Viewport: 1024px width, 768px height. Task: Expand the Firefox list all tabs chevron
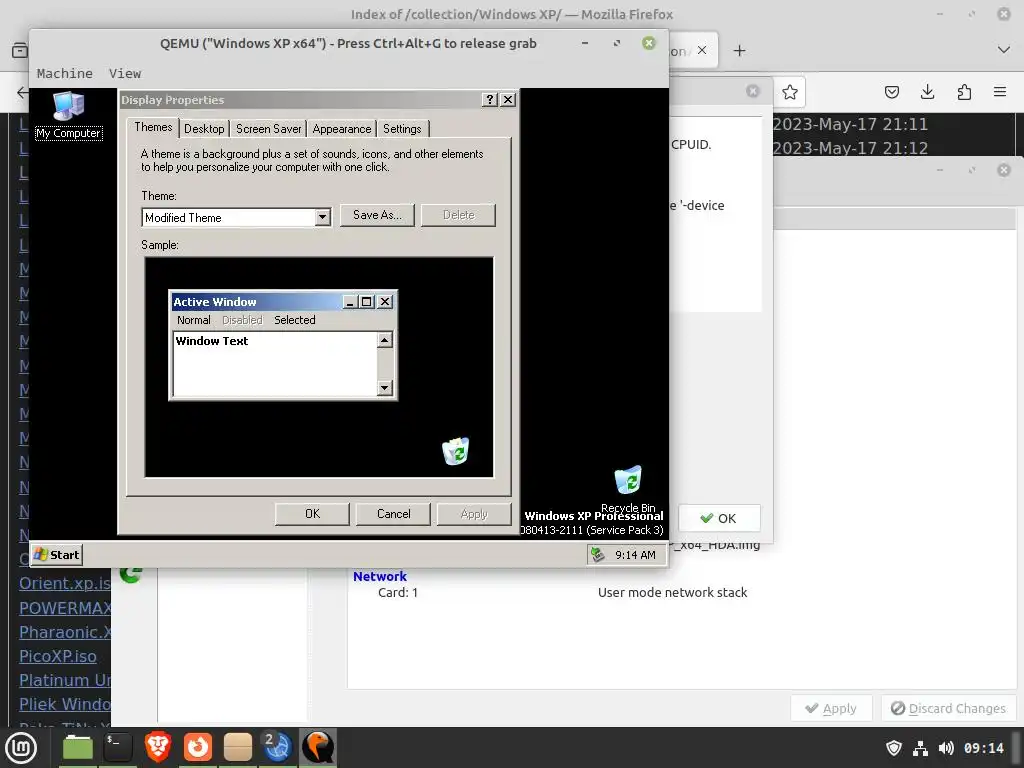point(1004,50)
